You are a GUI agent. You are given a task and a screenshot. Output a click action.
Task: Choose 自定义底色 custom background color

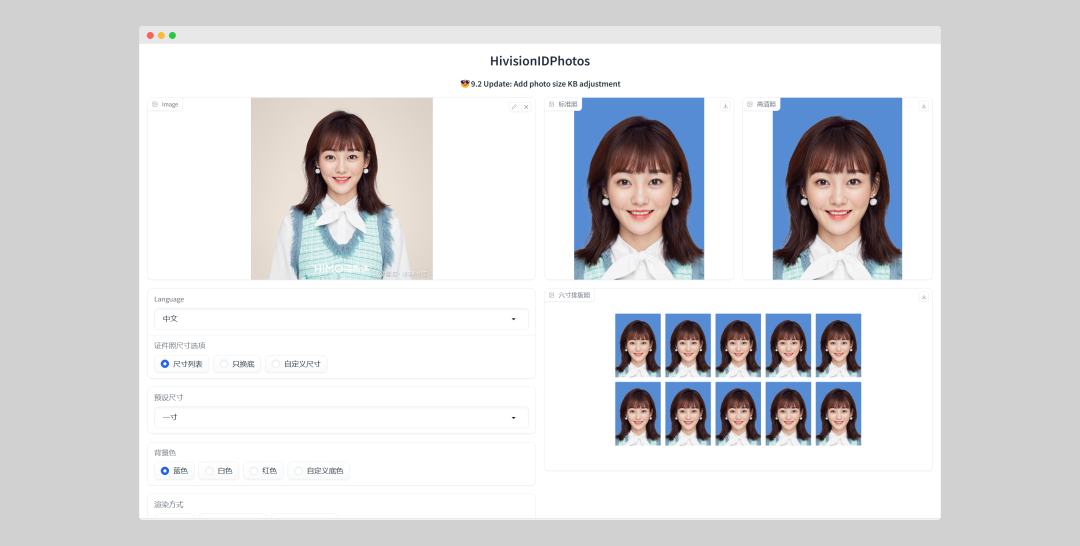click(x=318, y=471)
